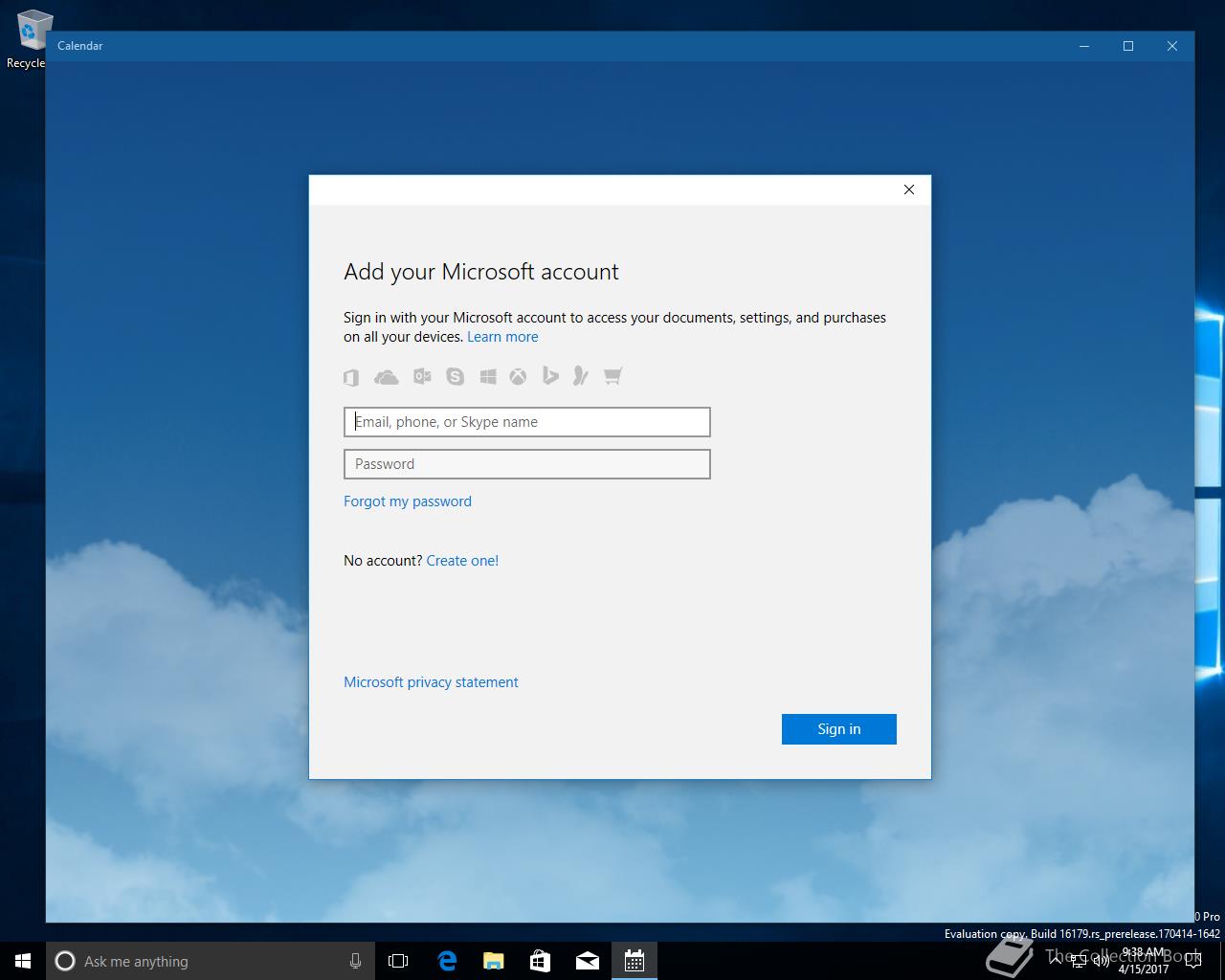Close the Add your Microsoft account dialog
Image resolution: width=1225 pixels, height=980 pixels.
point(909,189)
